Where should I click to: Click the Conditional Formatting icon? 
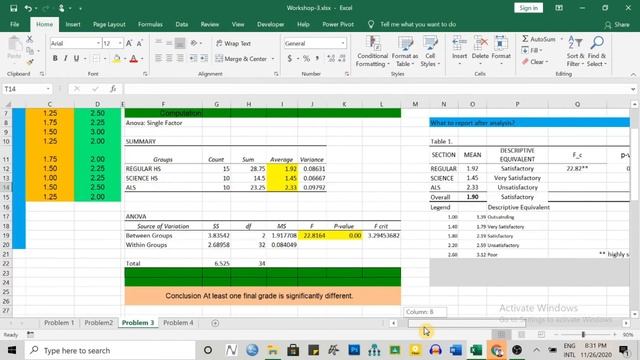pyautogui.click(x=373, y=42)
